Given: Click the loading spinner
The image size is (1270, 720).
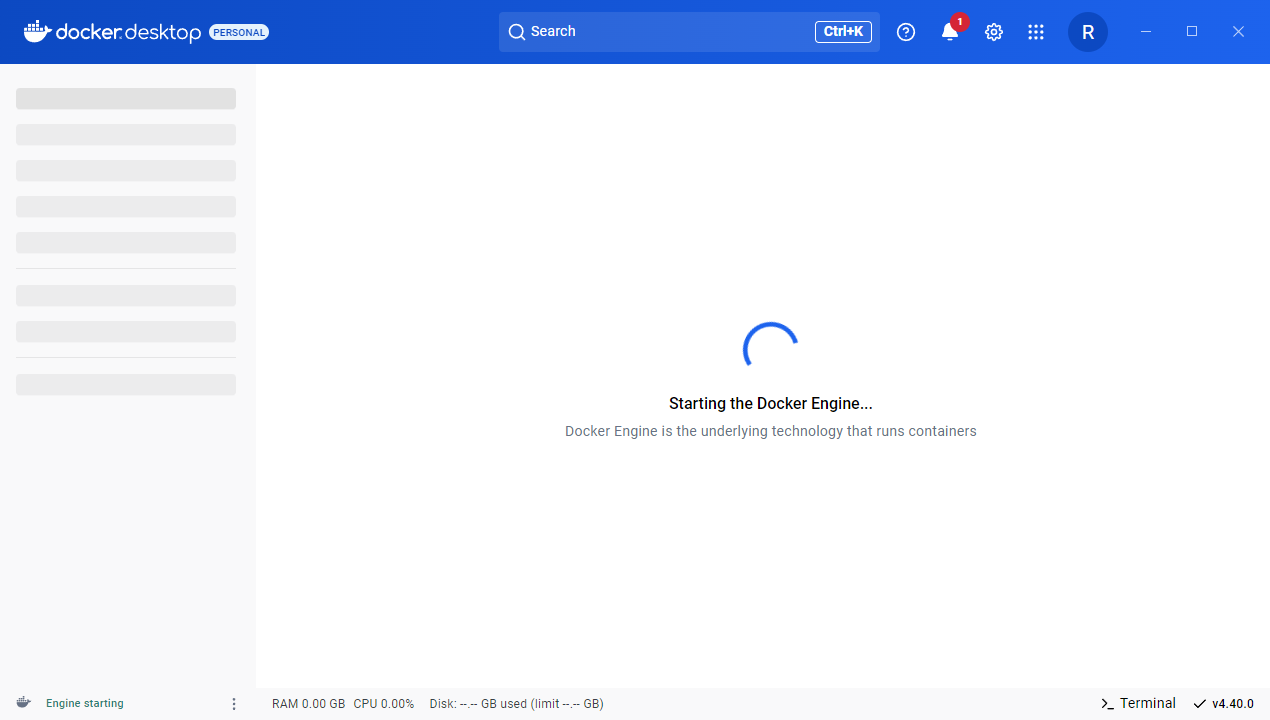Looking at the screenshot, I should [771, 349].
